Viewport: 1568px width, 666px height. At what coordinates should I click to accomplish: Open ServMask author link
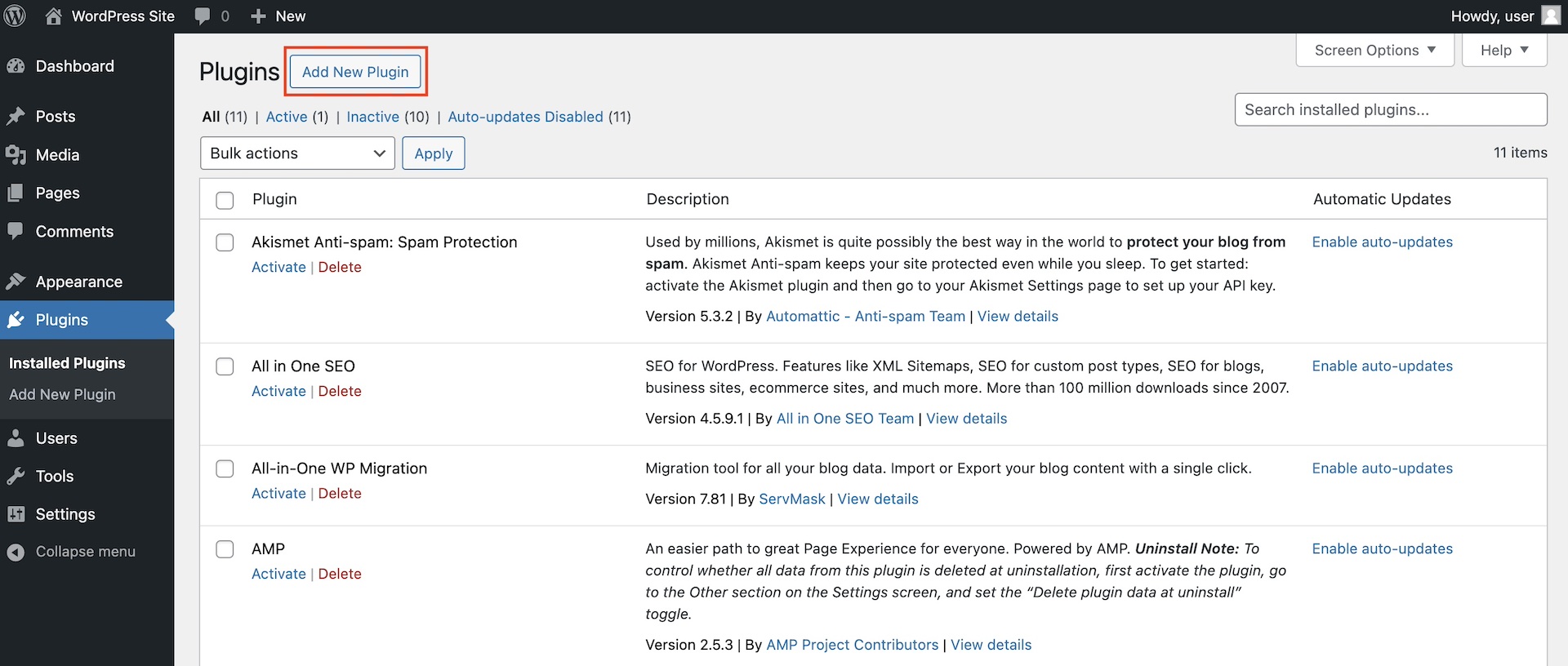[792, 499]
